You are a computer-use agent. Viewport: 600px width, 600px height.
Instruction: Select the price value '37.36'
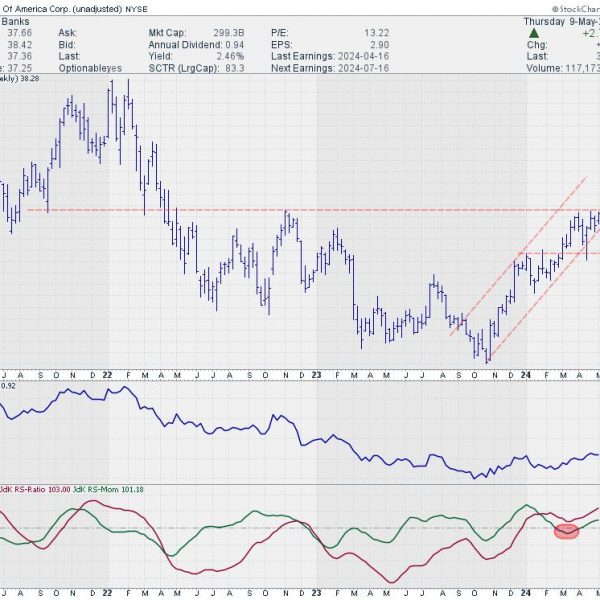(x=20, y=56)
